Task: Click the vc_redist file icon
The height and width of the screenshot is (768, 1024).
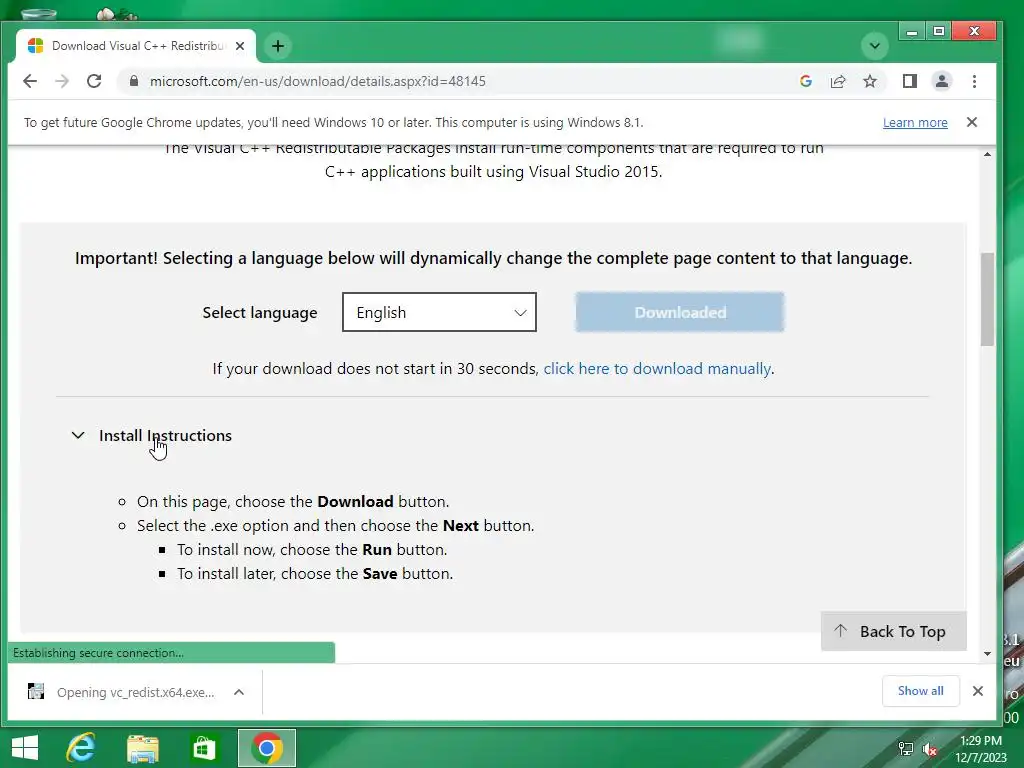Action: point(36,691)
